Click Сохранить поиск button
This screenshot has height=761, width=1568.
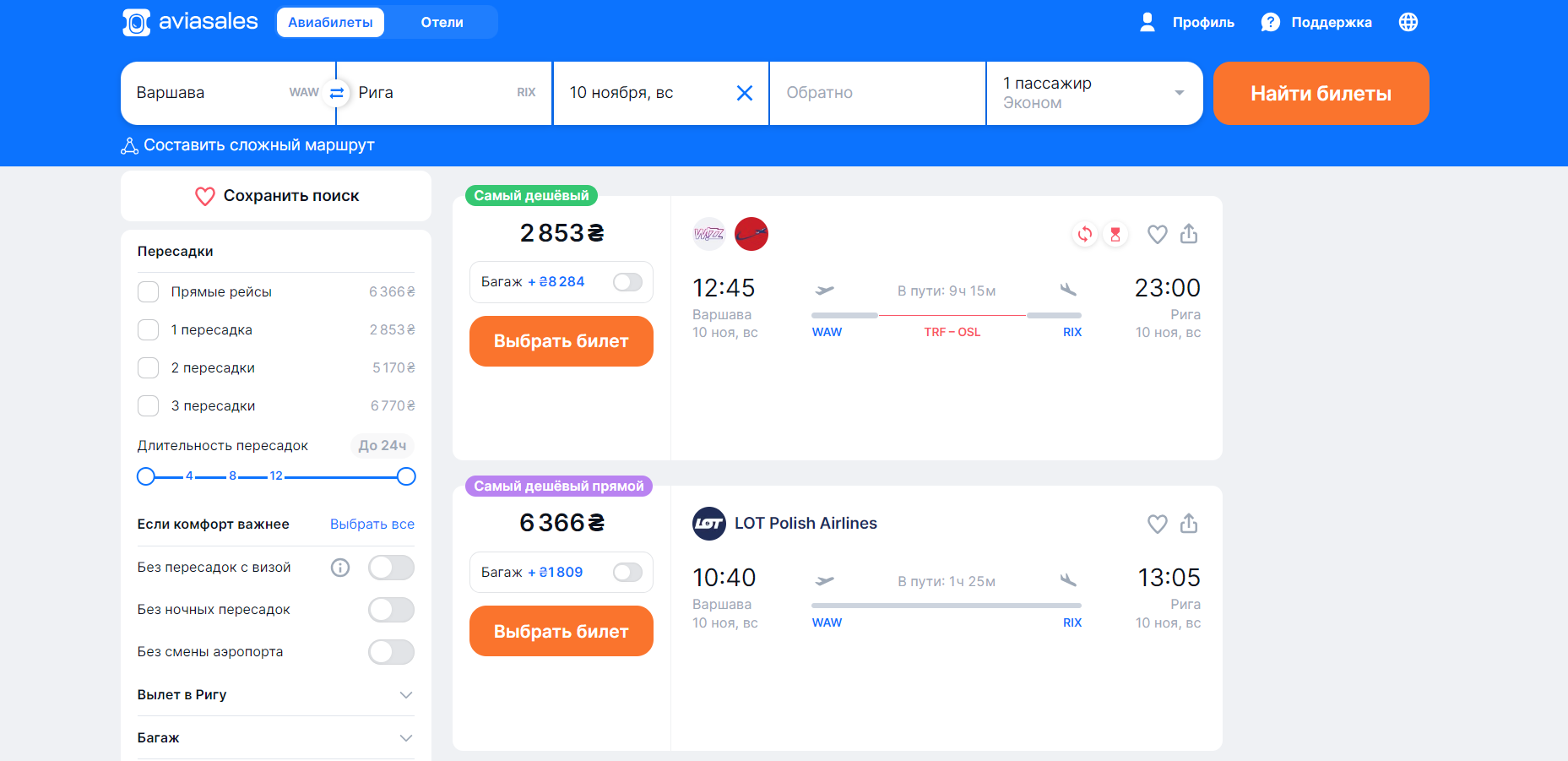pyautogui.click(x=275, y=196)
